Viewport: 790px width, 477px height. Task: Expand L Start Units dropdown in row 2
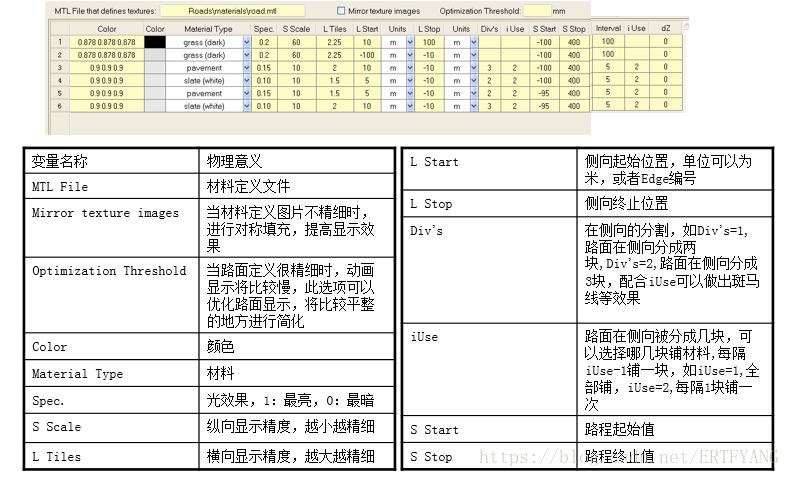point(410,55)
